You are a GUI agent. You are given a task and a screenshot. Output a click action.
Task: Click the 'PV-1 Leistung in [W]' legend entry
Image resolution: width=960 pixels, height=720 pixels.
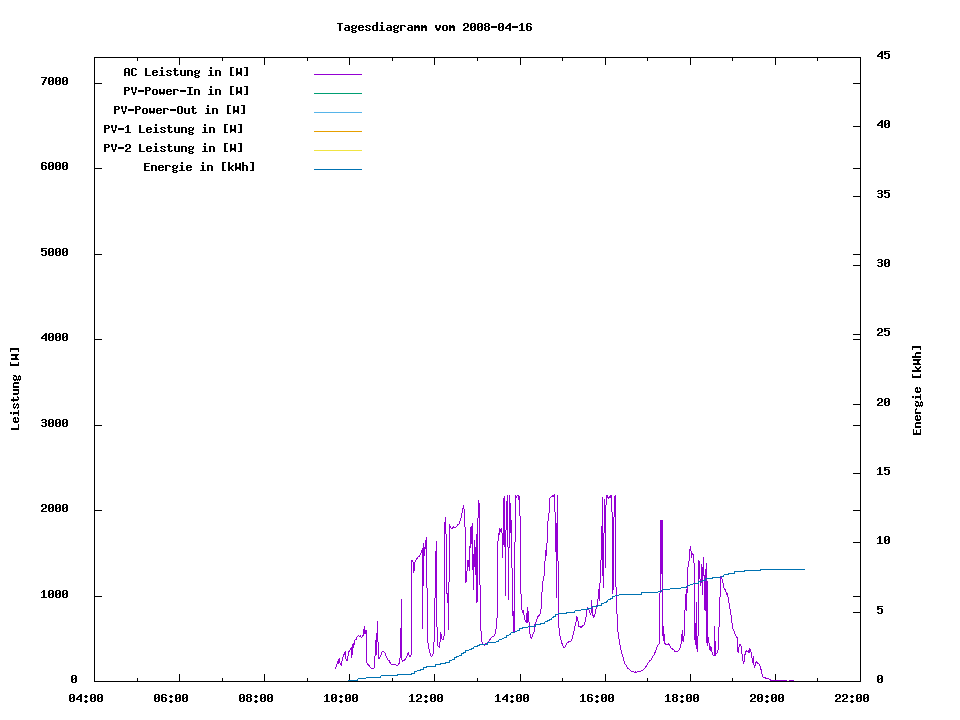pos(173,129)
